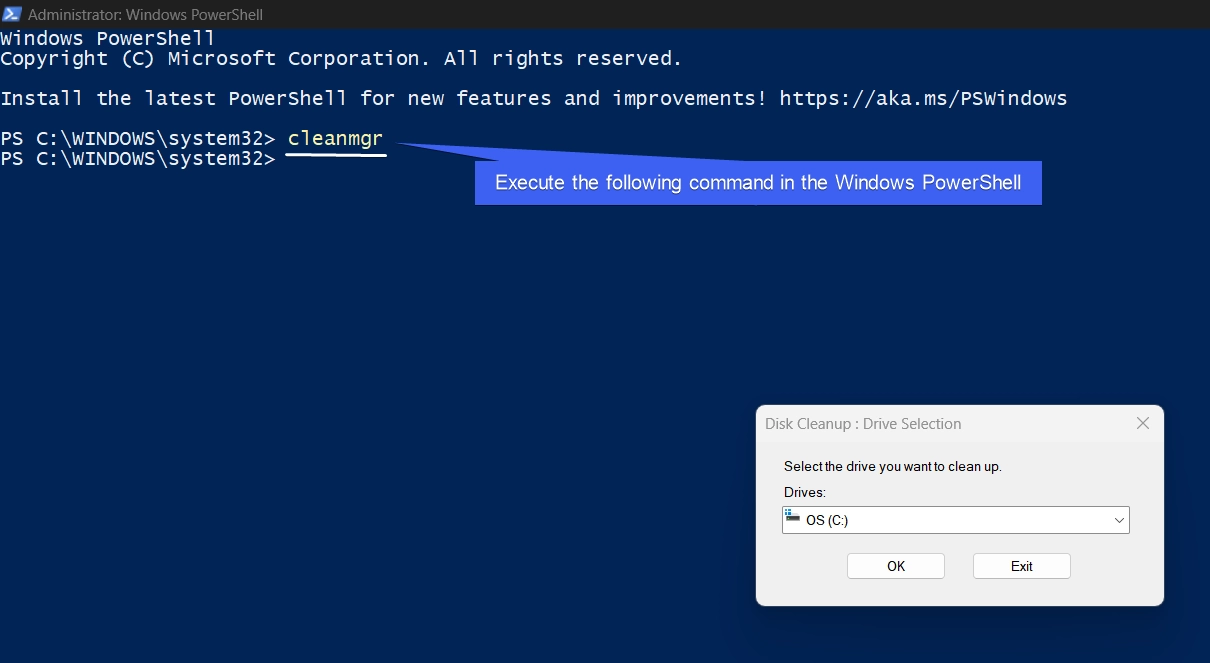The height and width of the screenshot is (663, 1210).
Task: Click the Microsoft Corporation copyright line
Action: pos(341,59)
